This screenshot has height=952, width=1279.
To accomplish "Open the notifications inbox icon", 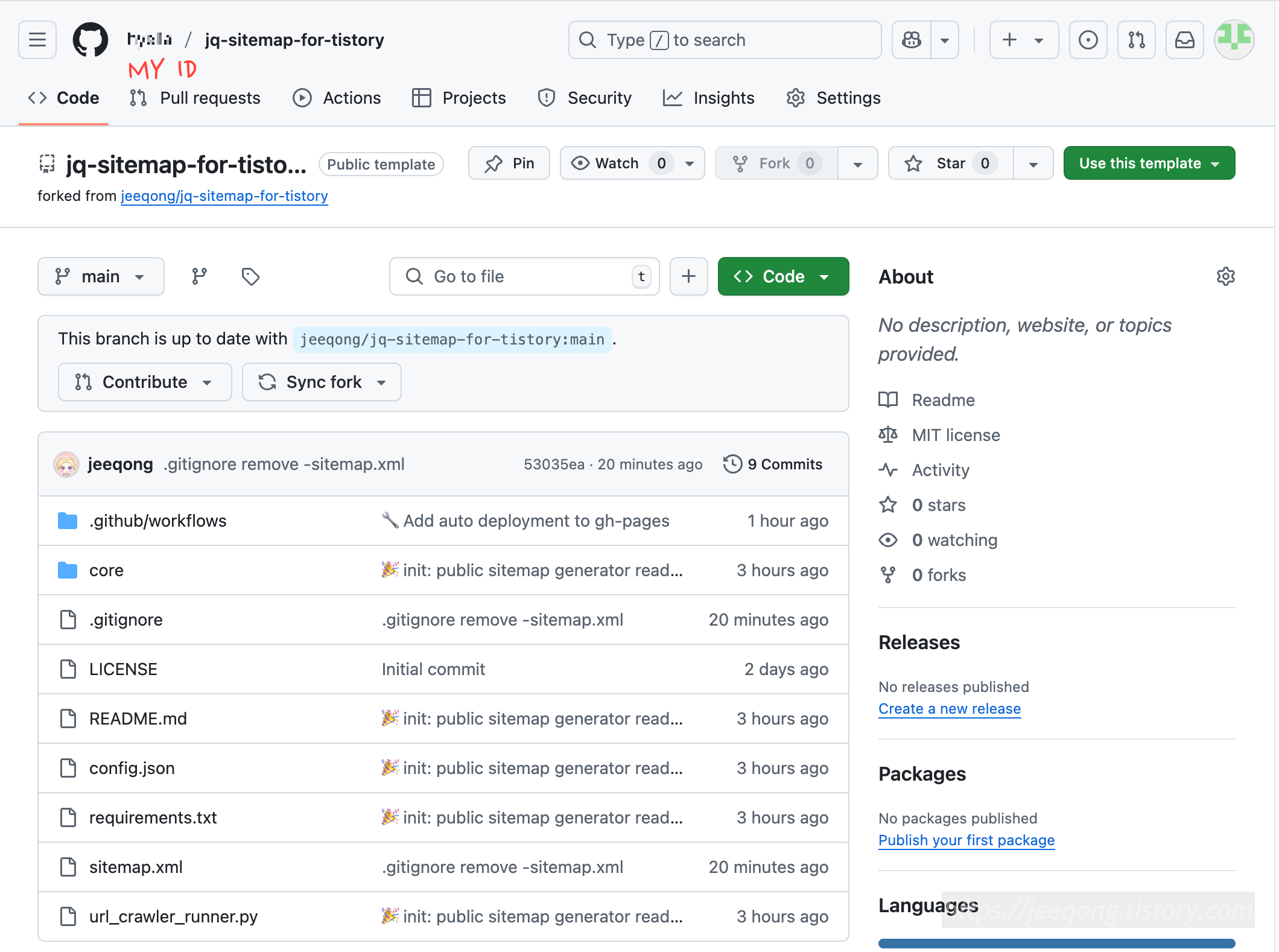I will [x=1184, y=40].
